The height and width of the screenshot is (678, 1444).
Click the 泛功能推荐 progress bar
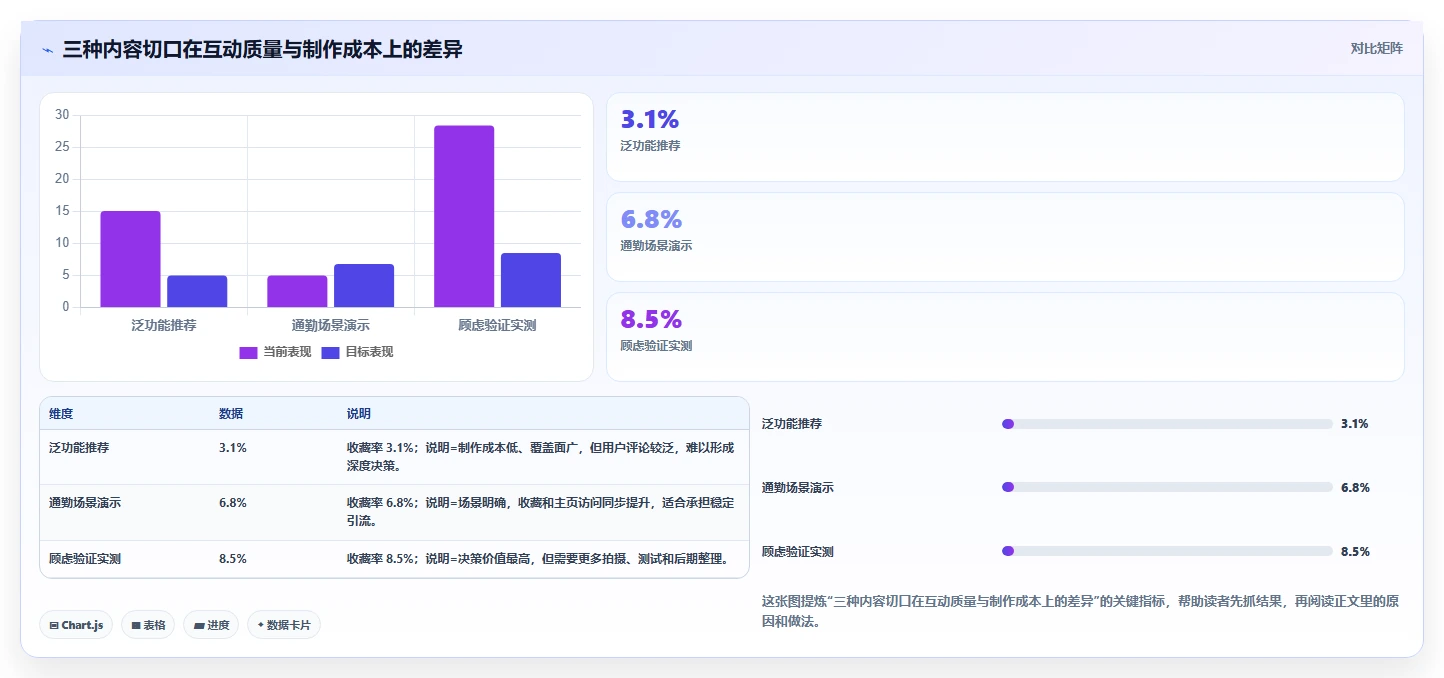point(1167,424)
